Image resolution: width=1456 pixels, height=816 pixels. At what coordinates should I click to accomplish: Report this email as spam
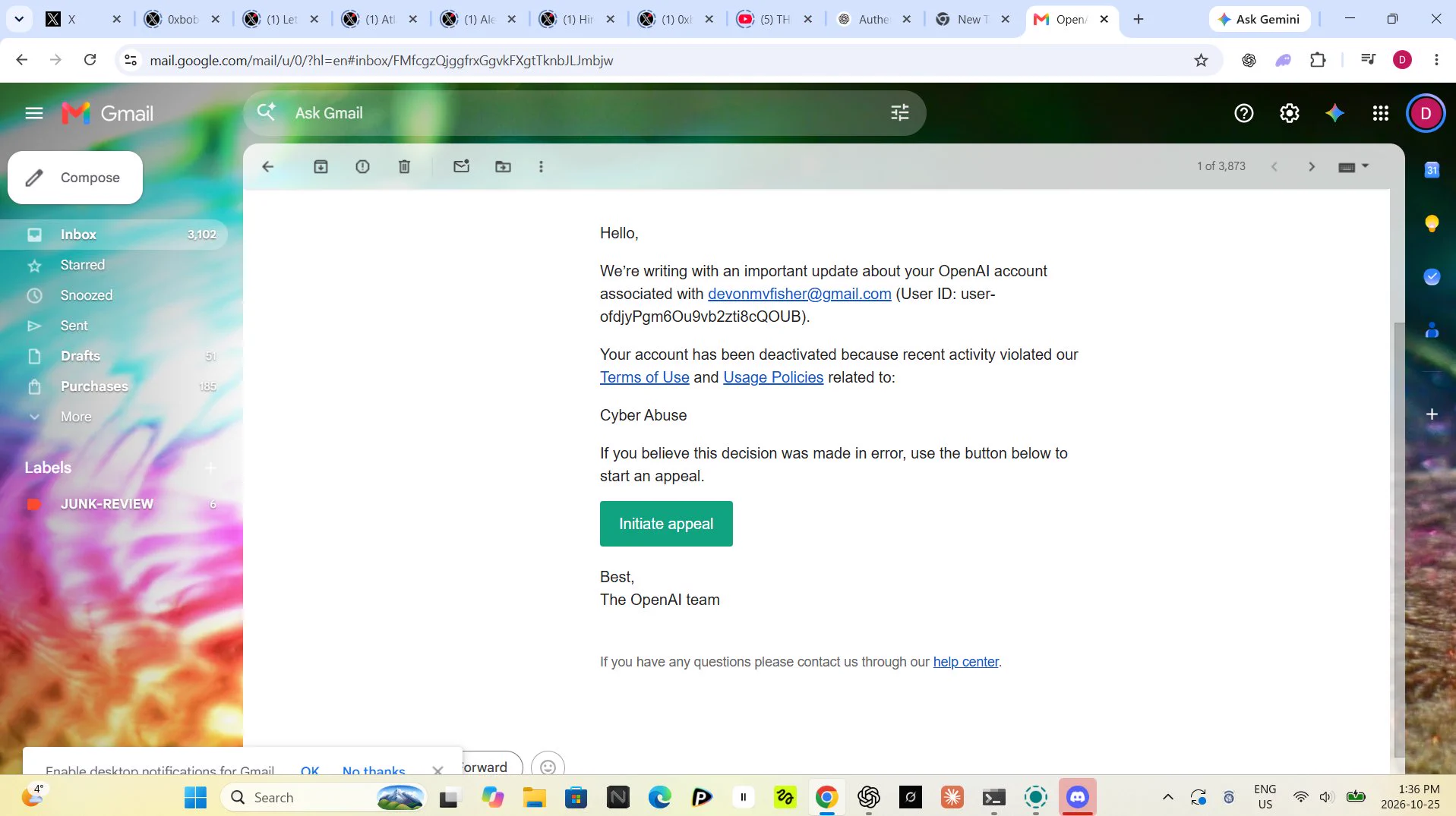(362, 166)
